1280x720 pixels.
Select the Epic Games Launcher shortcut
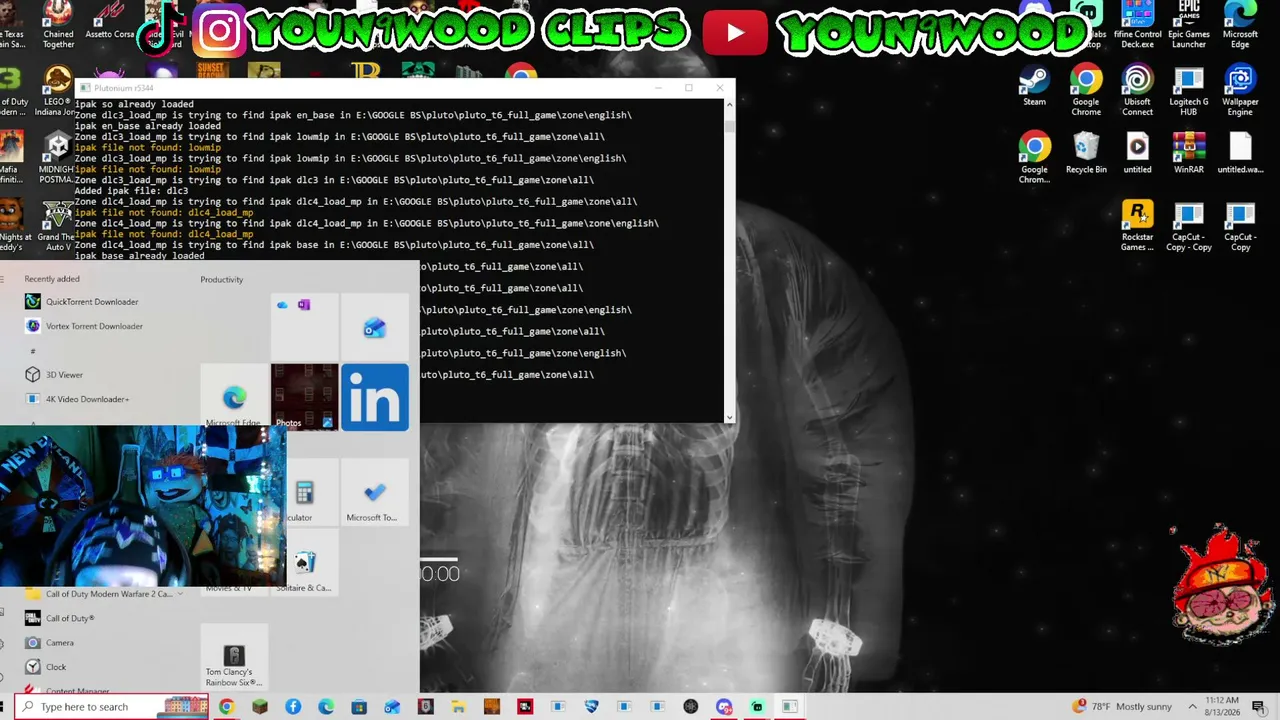click(1188, 25)
